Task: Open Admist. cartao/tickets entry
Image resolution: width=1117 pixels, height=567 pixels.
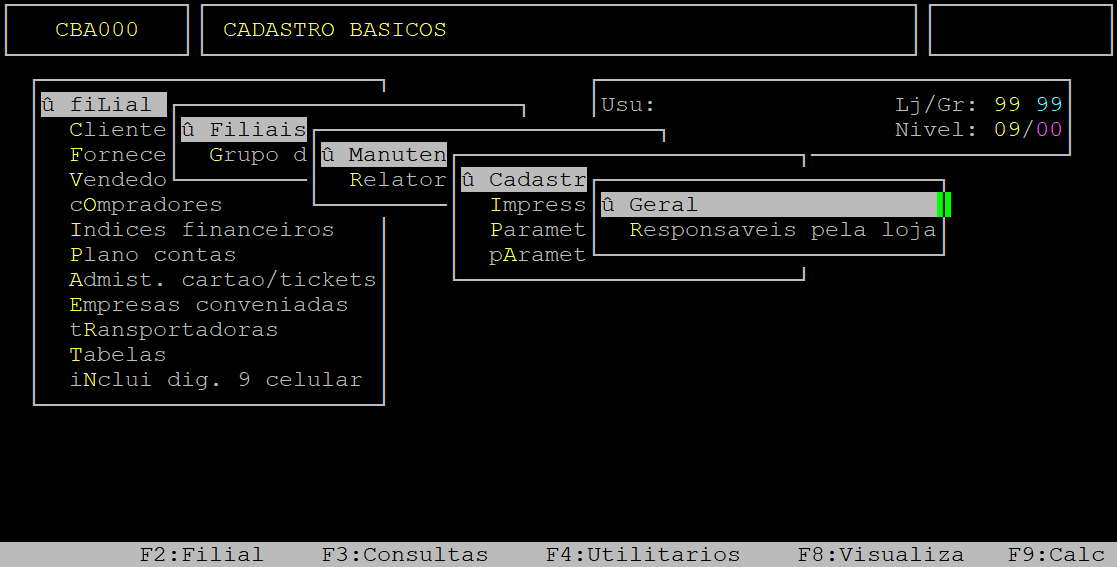Action: [x=222, y=280]
